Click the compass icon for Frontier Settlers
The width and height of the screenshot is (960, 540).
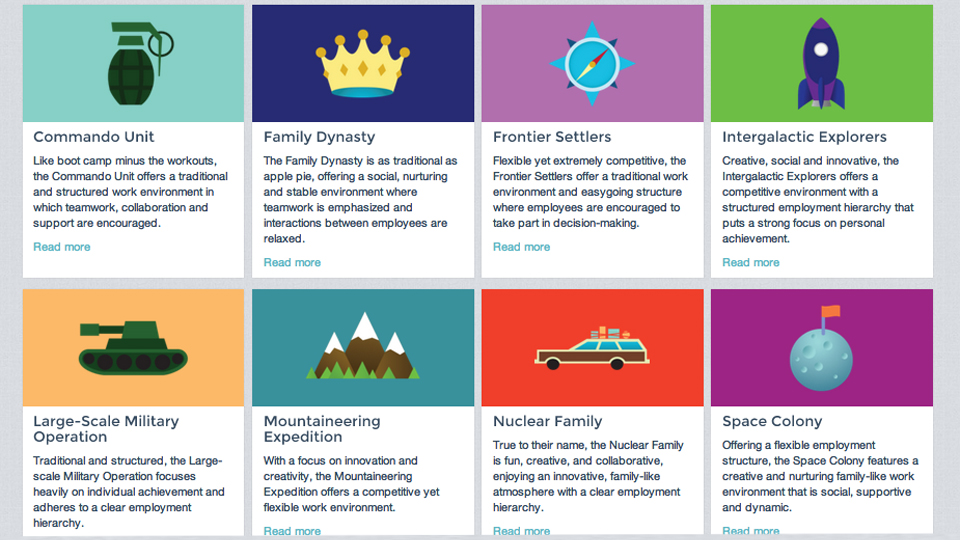tap(591, 64)
